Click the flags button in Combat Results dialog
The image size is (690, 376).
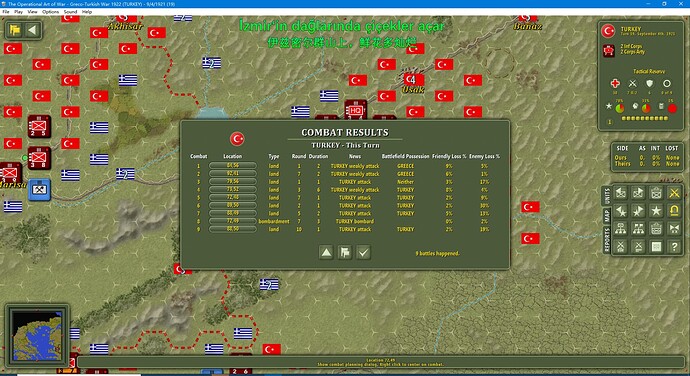point(345,252)
